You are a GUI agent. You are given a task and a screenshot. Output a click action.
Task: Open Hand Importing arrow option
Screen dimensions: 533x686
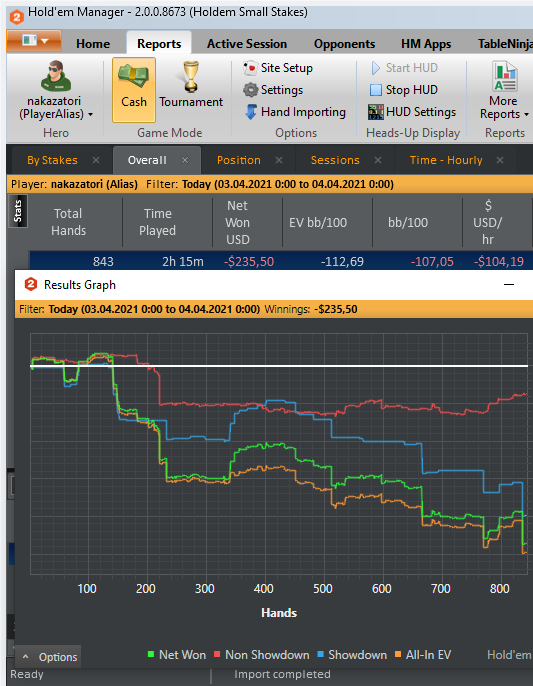(251, 112)
